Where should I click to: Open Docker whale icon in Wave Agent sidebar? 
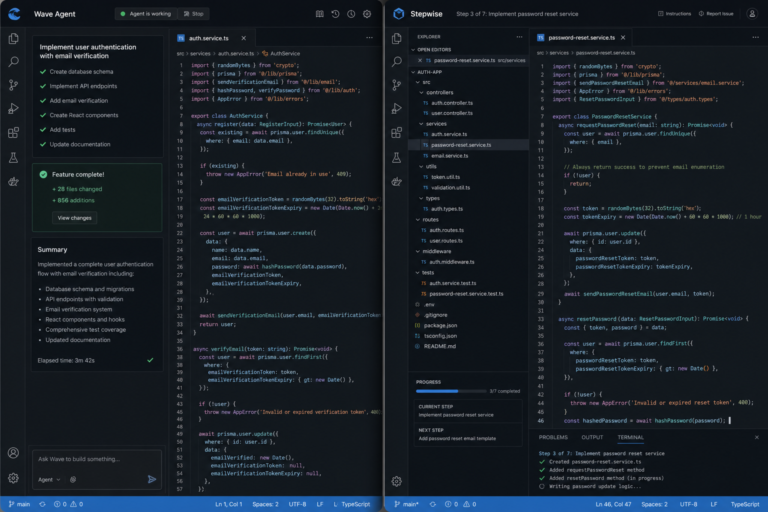click(x=14, y=181)
